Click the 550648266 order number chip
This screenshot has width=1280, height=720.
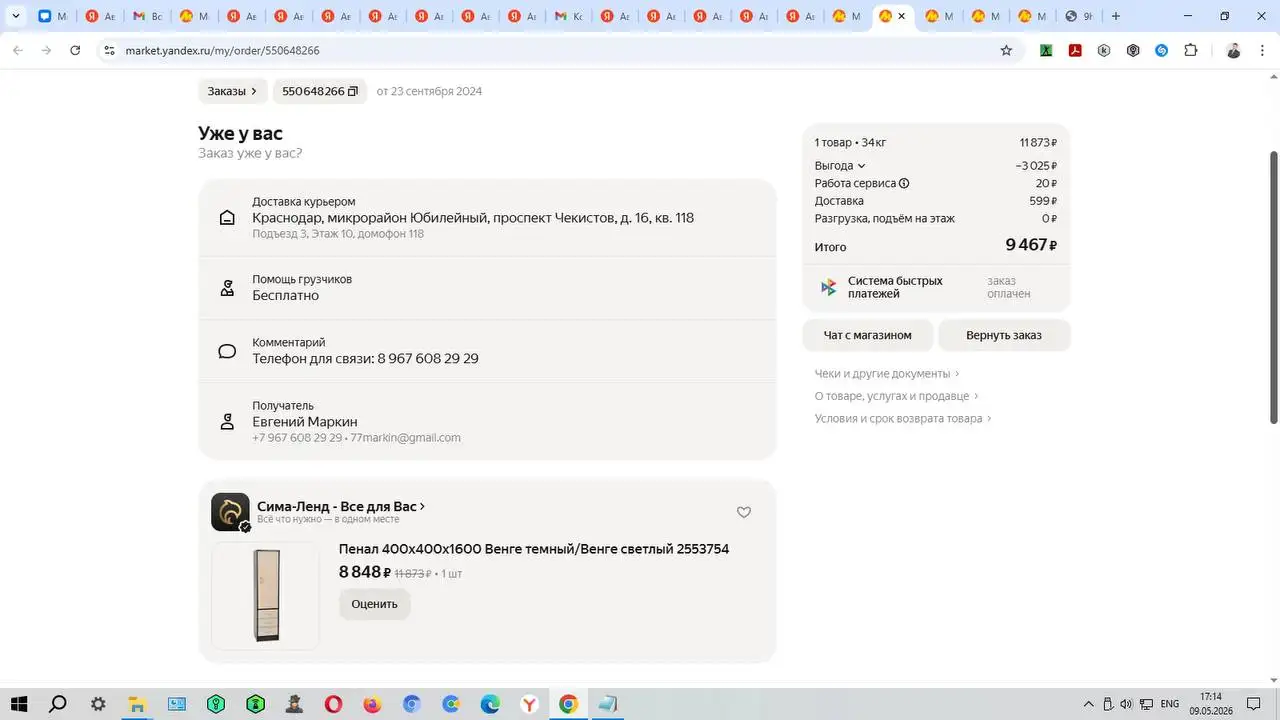click(x=319, y=91)
